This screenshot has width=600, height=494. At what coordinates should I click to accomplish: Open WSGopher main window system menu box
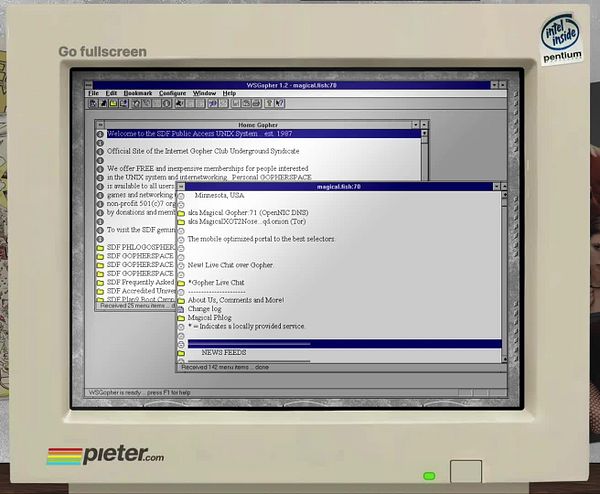click(x=89, y=85)
